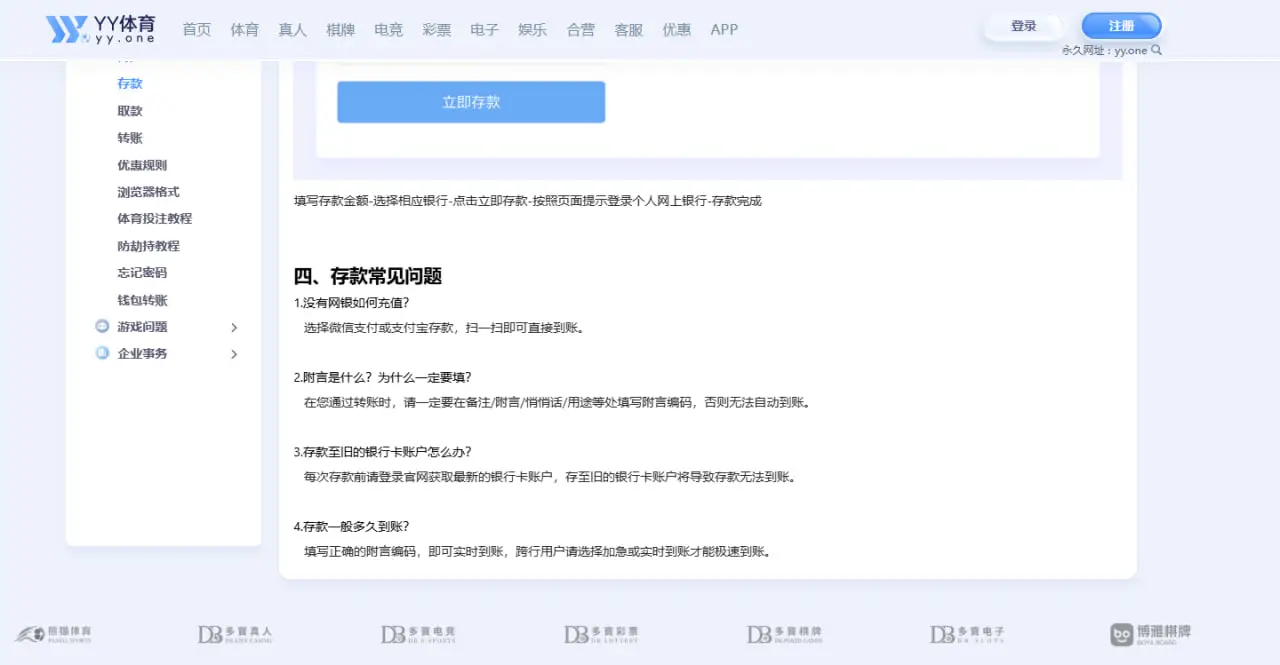This screenshot has height=665, width=1280.
Task: Click the 登录 login button
Action: (1023, 26)
